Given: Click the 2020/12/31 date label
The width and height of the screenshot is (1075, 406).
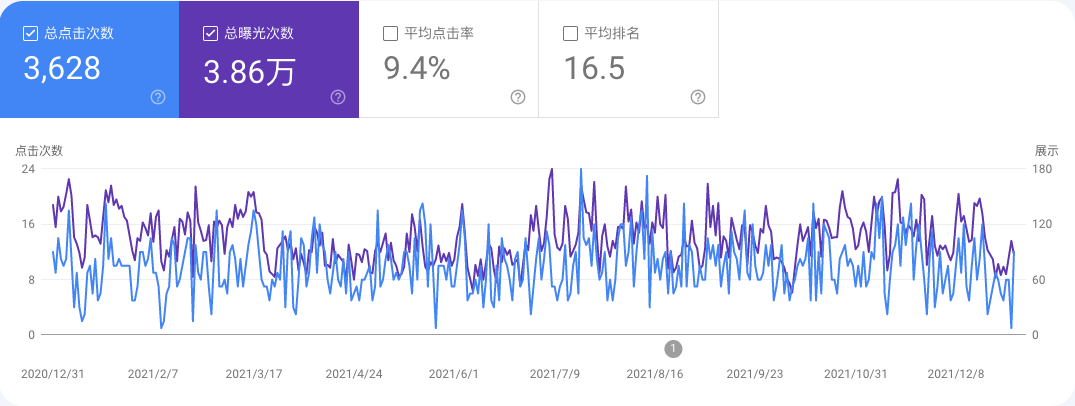Looking at the screenshot, I should pyautogui.click(x=54, y=374).
